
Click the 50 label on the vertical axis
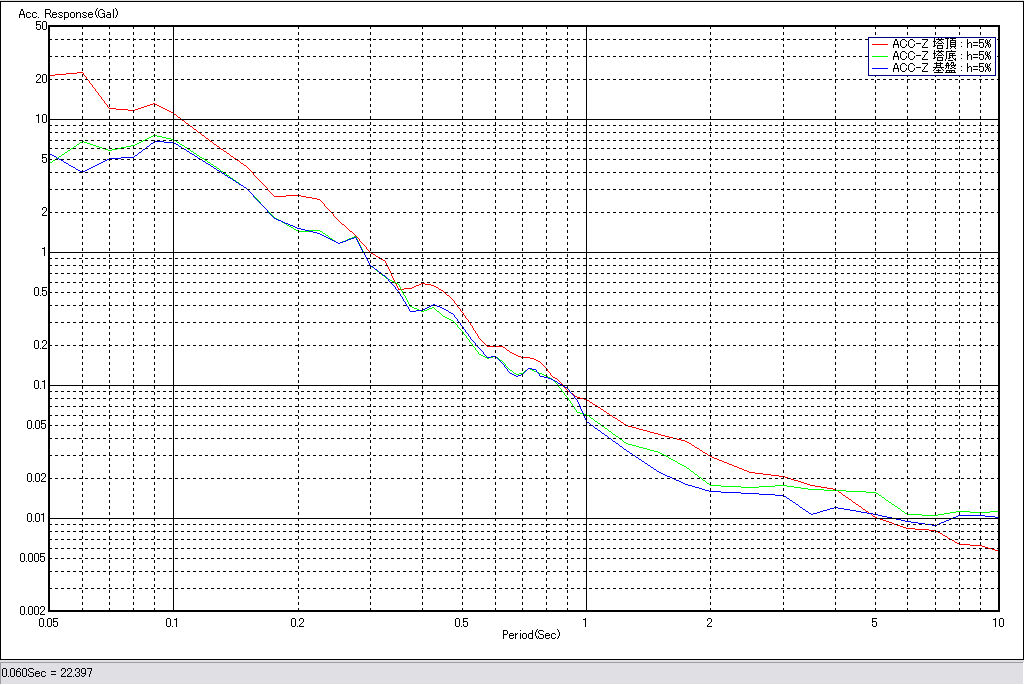[x=41, y=26]
